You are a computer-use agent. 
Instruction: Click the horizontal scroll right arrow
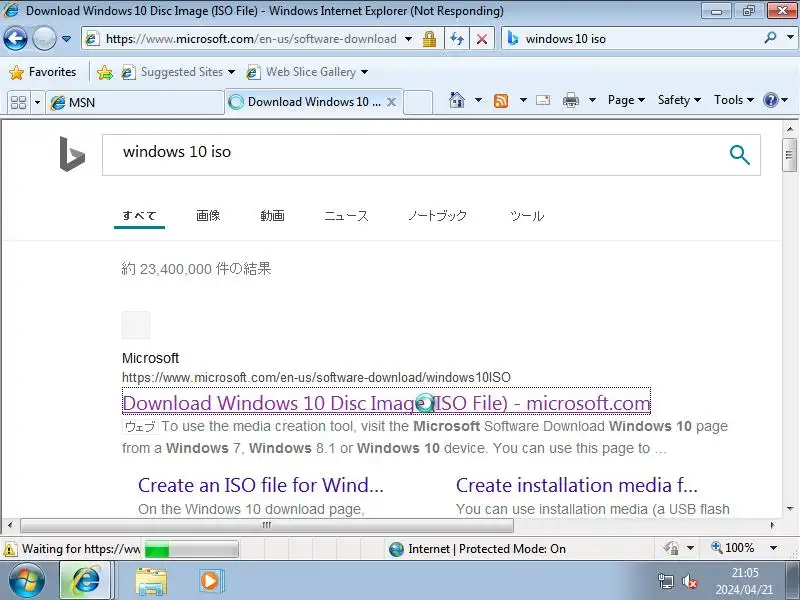tap(772, 525)
